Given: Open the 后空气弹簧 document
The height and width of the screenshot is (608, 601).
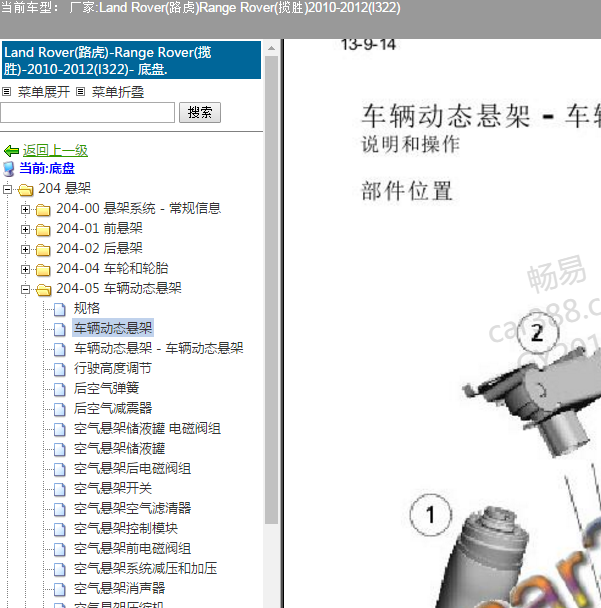Looking at the screenshot, I should [106, 388].
